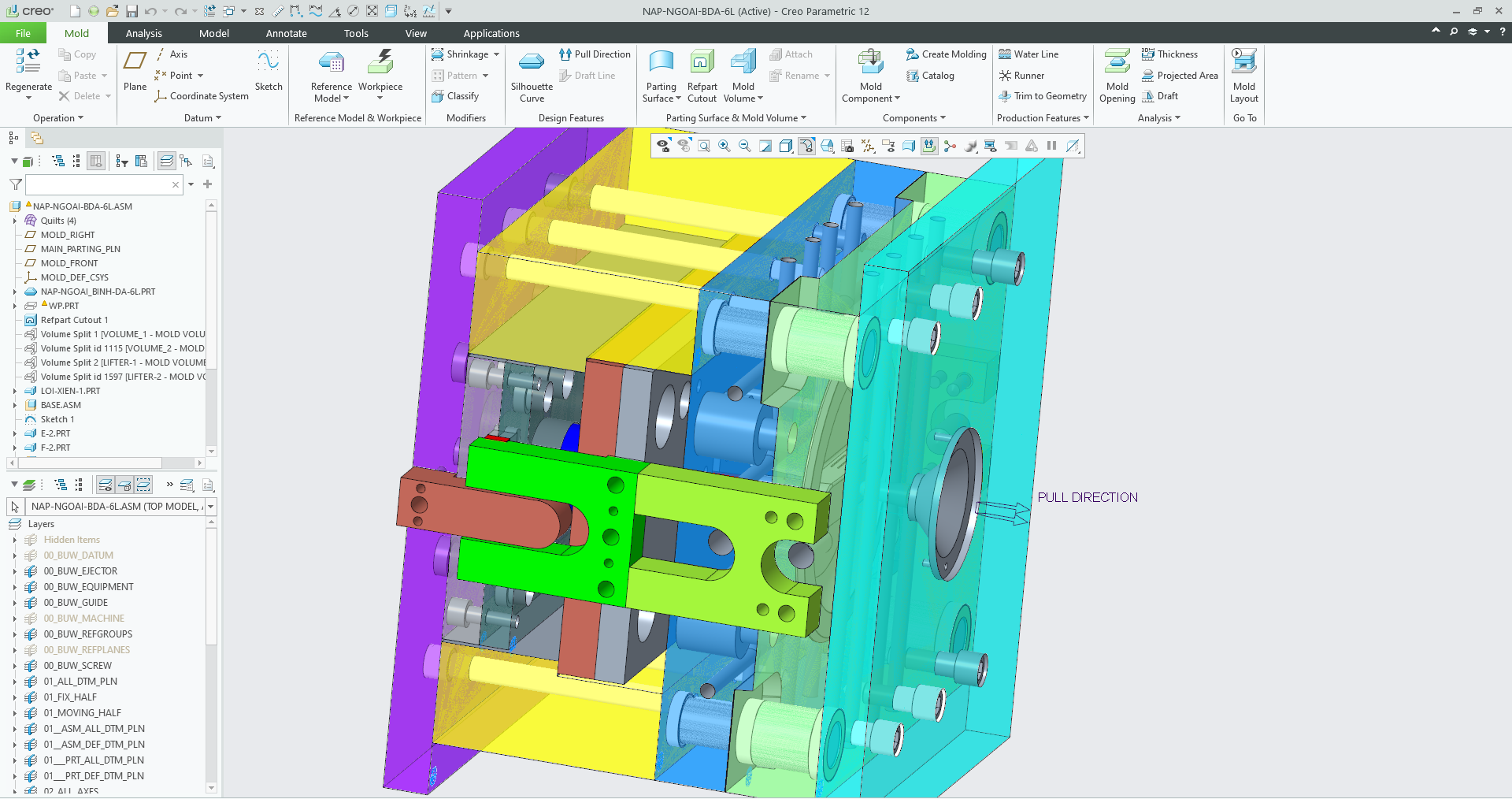Click the Sketch tool icon
The image size is (1512, 799).
(x=269, y=63)
